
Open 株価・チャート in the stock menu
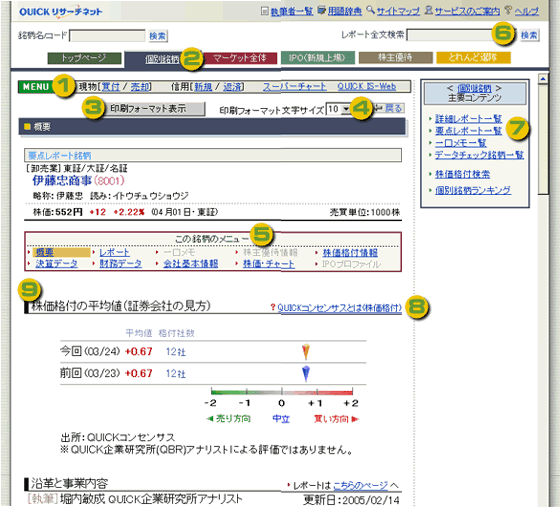[269, 264]
